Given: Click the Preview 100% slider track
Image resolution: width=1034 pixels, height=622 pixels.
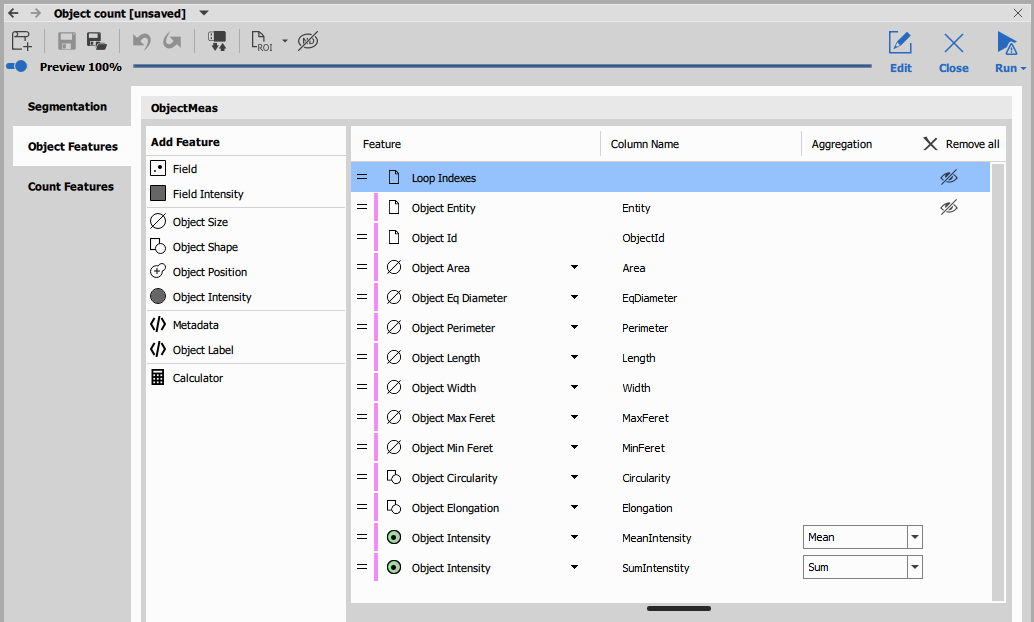Looking at the screenshot, I should point(500,67).
